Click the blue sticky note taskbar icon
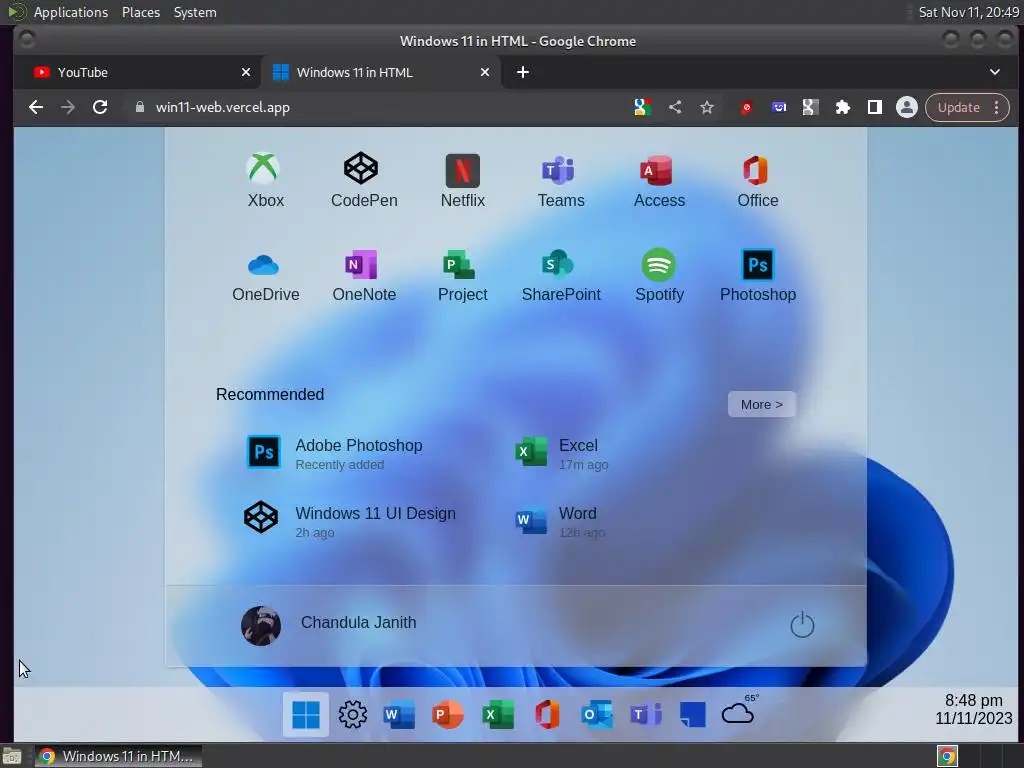This screenshot has width=1024, height=768. pyautogui.click(x=692, y=714)
